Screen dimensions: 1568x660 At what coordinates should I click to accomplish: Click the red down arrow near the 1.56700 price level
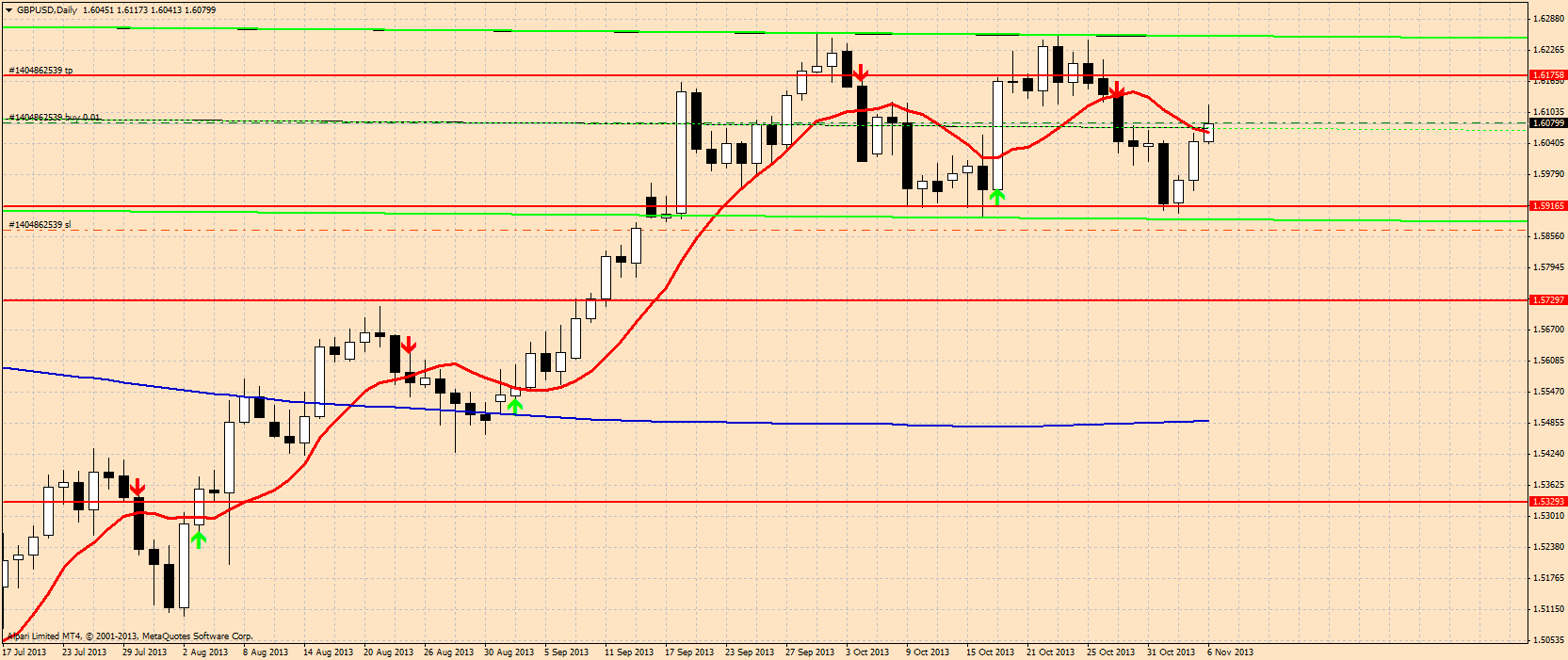click(x=408, y=345)
